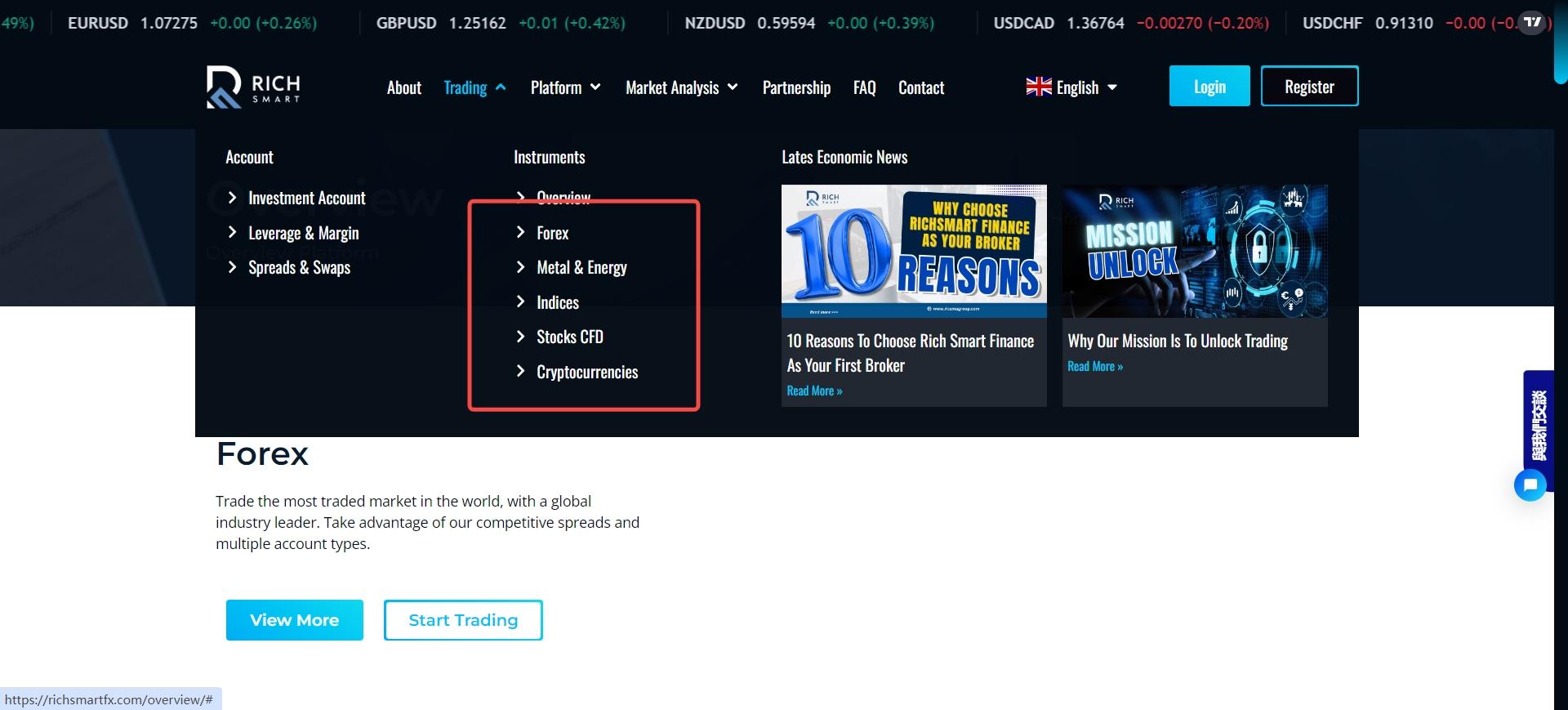
Task: Open the 10 Reasons article thumbnail
Action: pyautogui.click(x=914, y=251)
